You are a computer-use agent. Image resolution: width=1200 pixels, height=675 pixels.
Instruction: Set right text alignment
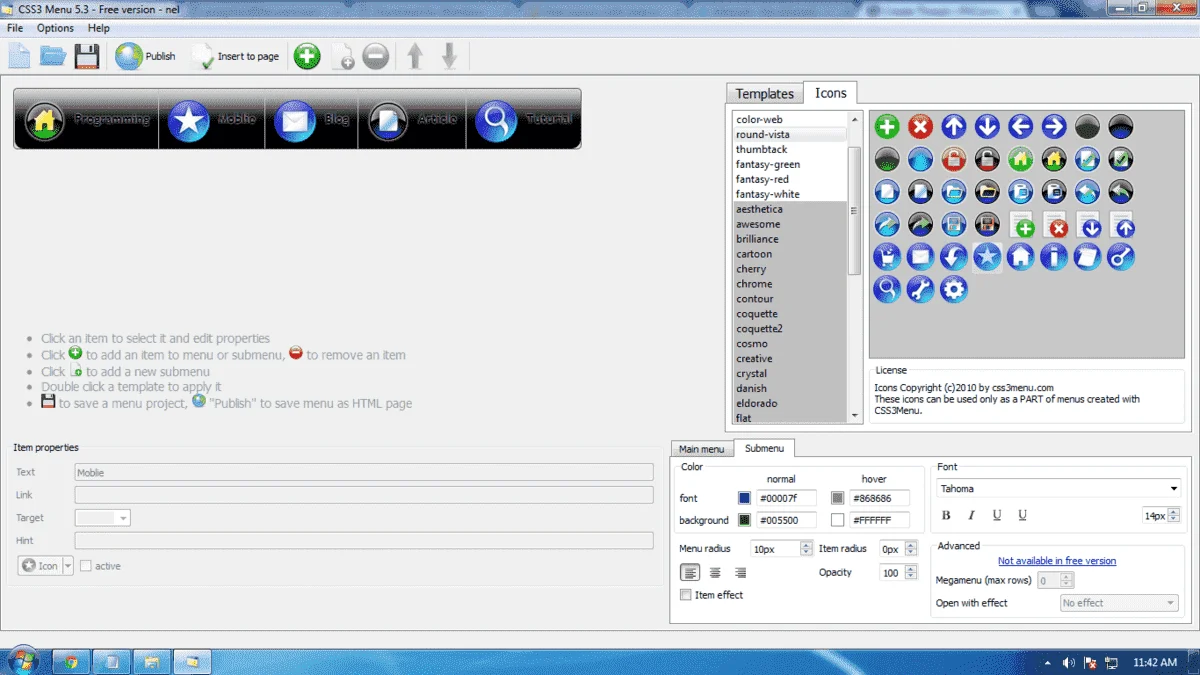pos(740,573)
